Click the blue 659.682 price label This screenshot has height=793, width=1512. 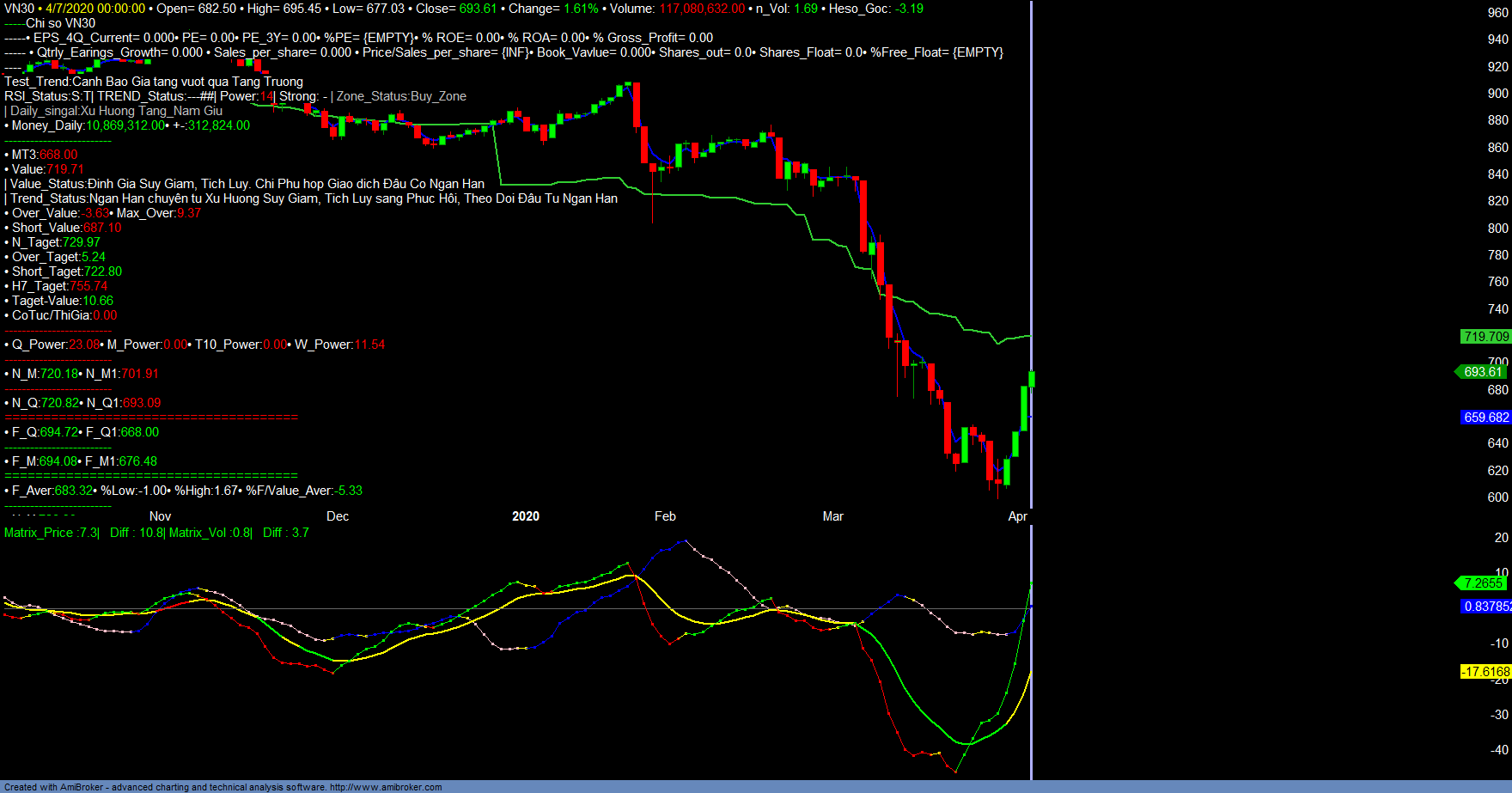point(1485,418)
